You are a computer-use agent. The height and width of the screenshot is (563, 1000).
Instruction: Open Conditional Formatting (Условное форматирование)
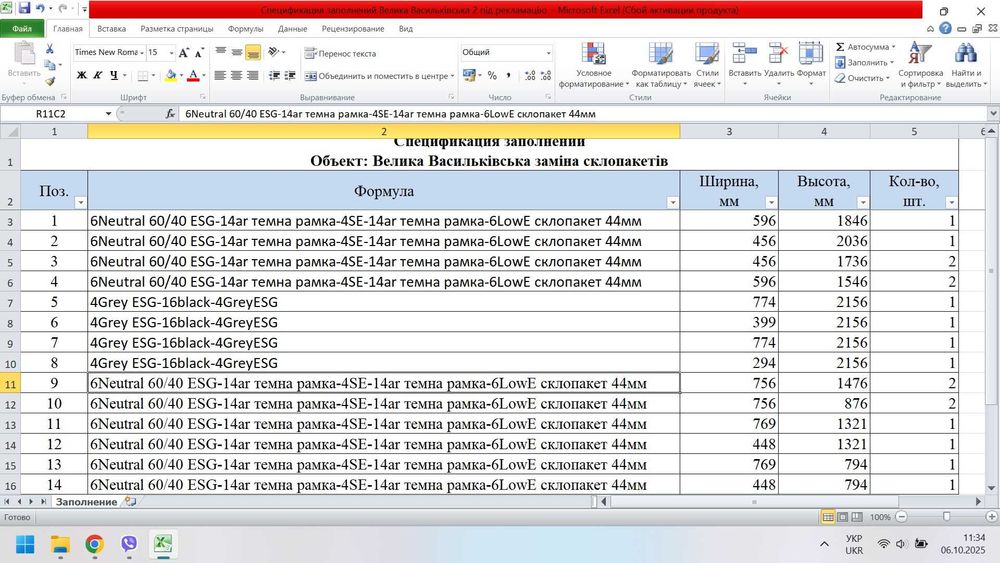[x=594, y=65]
